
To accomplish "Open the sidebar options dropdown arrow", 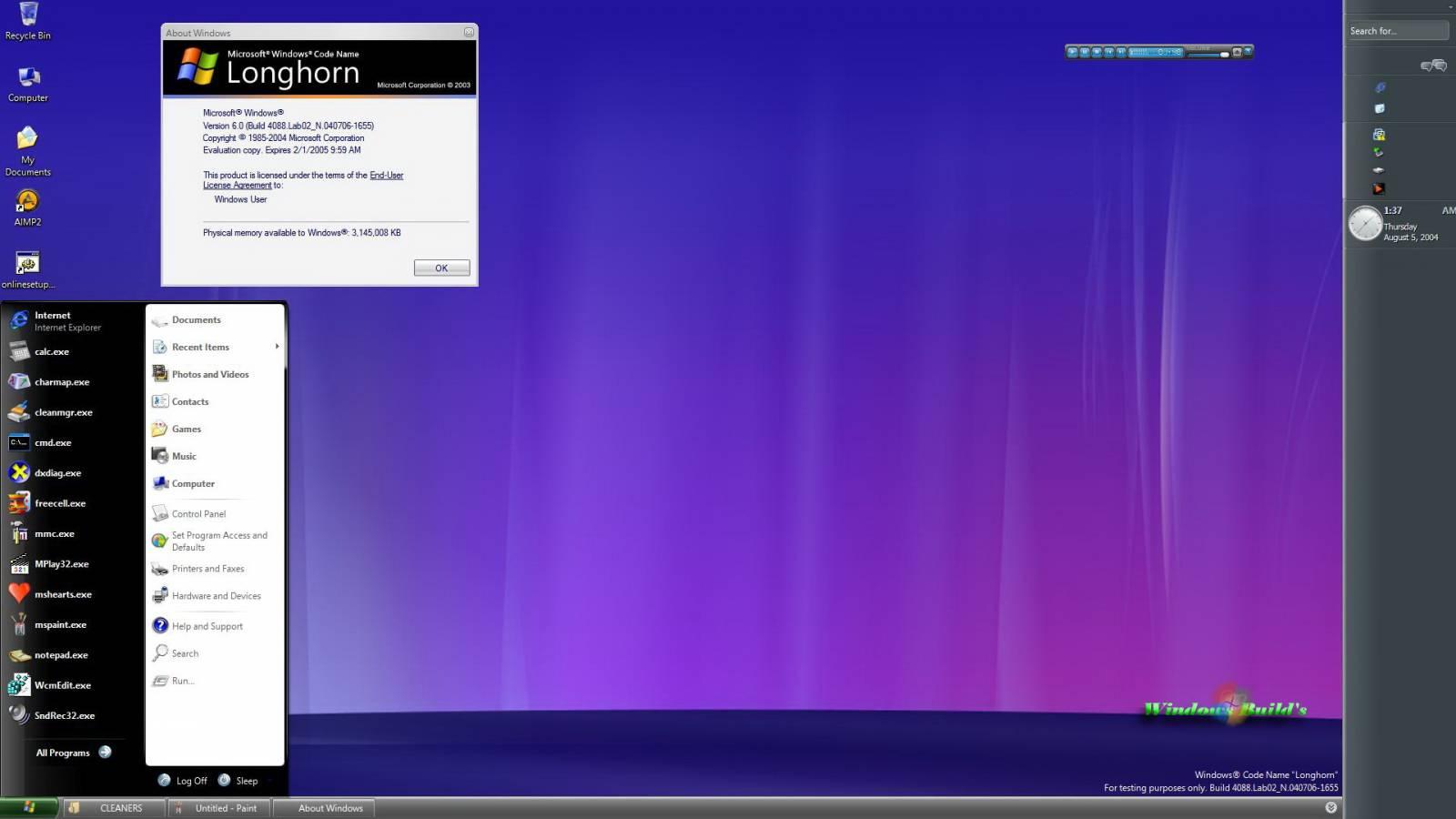I will tap(1451, 6).
